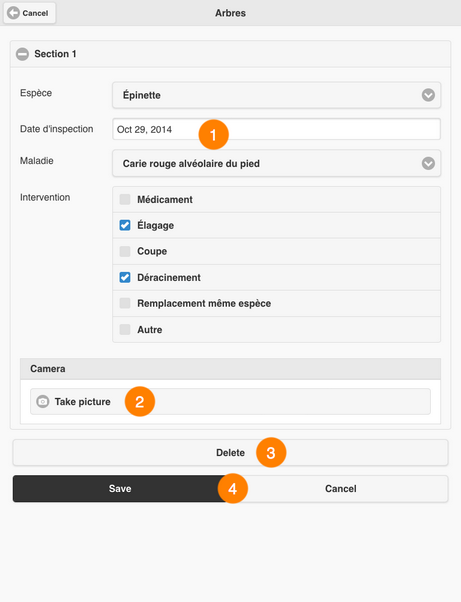Image resolution: width=461 pixels, height=602 pixels.
Task: Tick the Coupe checkbox
Action: coord(125,251)
